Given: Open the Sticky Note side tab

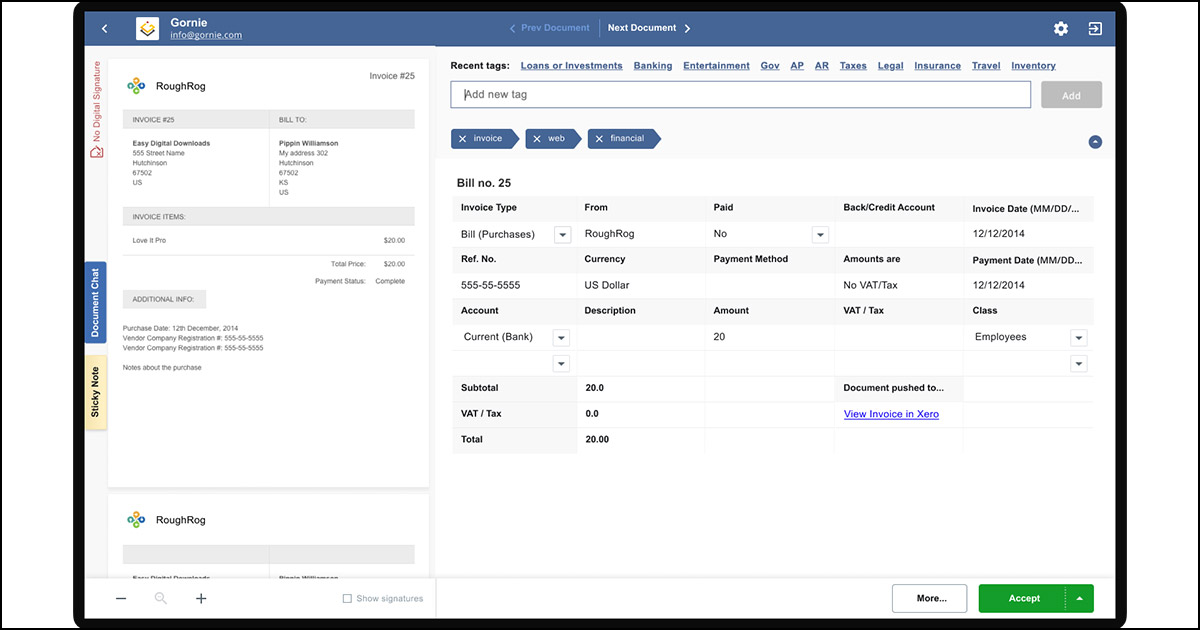Looking at the screenshot, I should coord(96,392).
